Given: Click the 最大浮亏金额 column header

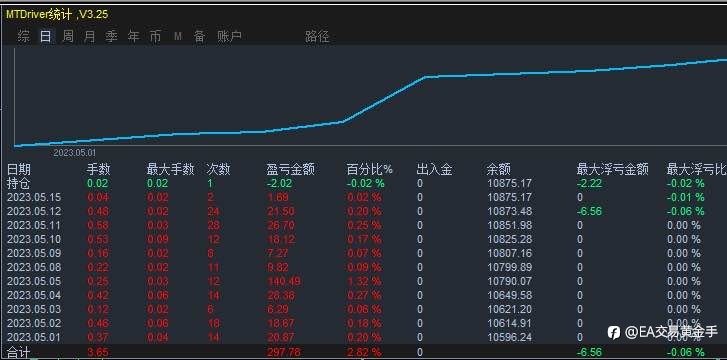Looking at the screenshot, I should 612,169.
